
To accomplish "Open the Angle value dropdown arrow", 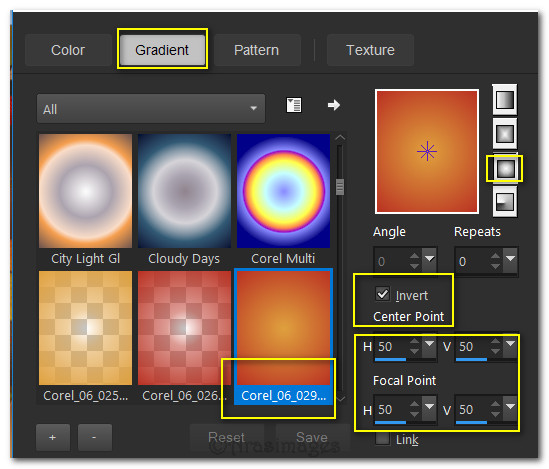I will point(429,259).
